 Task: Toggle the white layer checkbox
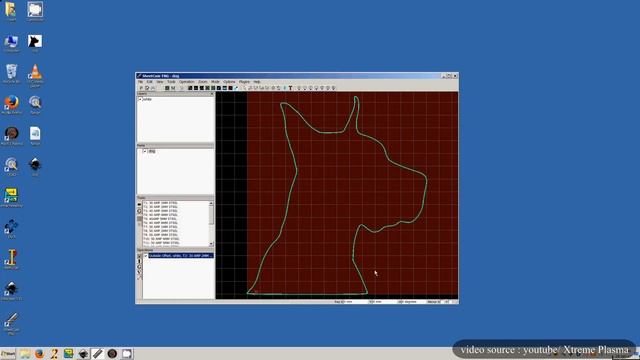140,99
